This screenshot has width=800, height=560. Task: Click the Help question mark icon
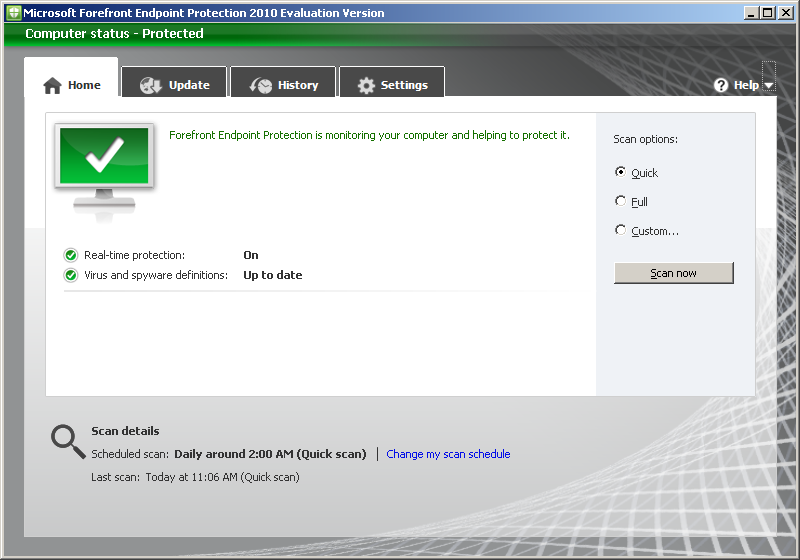(721, 86)
